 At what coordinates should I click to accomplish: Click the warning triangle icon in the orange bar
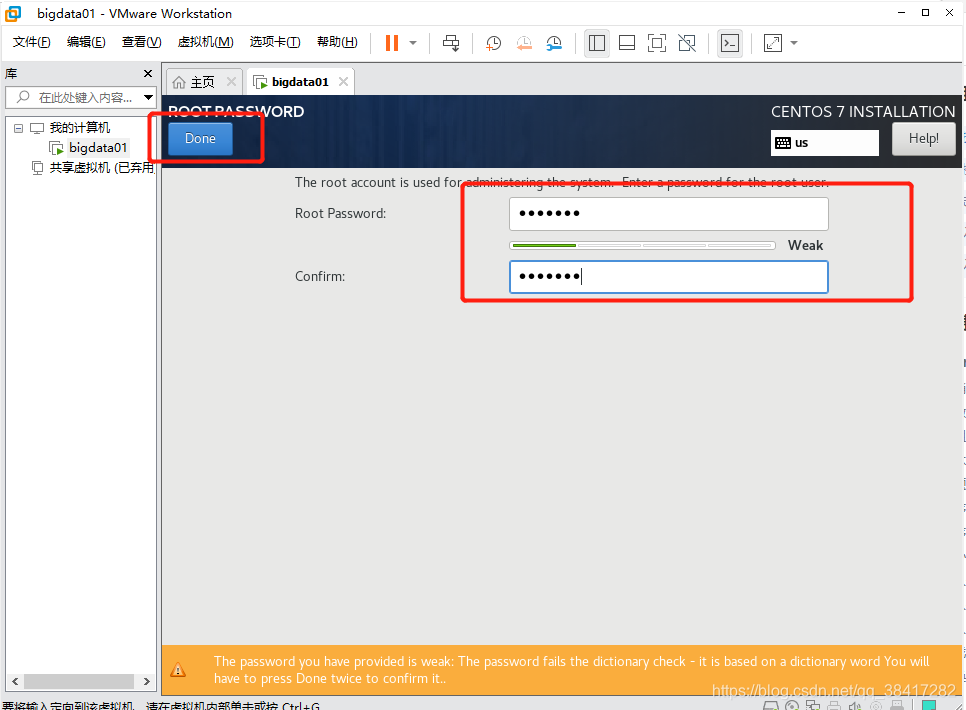coord(178,670)
